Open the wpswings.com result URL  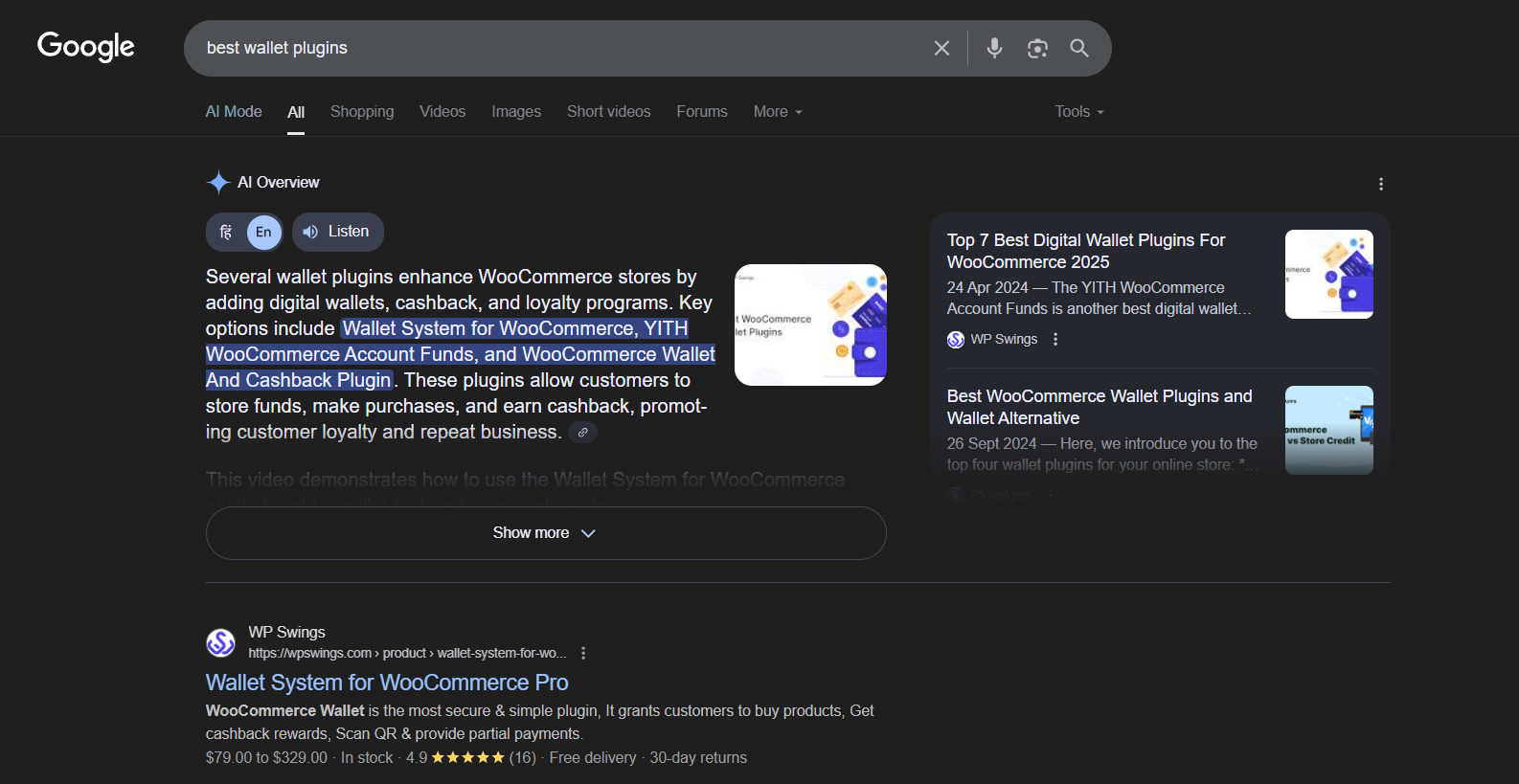coord(407,653)
